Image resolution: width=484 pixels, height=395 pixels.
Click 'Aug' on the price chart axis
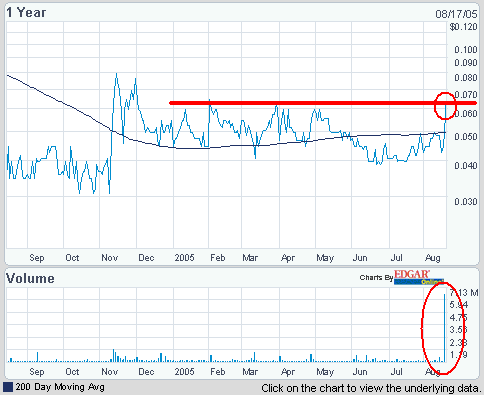pos(433,258)
